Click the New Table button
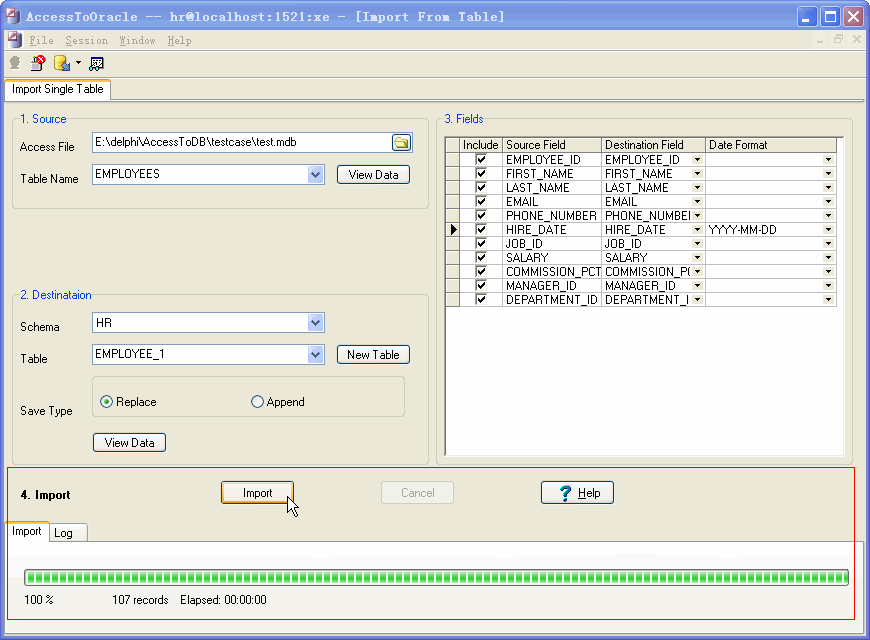 pos(373,355)
